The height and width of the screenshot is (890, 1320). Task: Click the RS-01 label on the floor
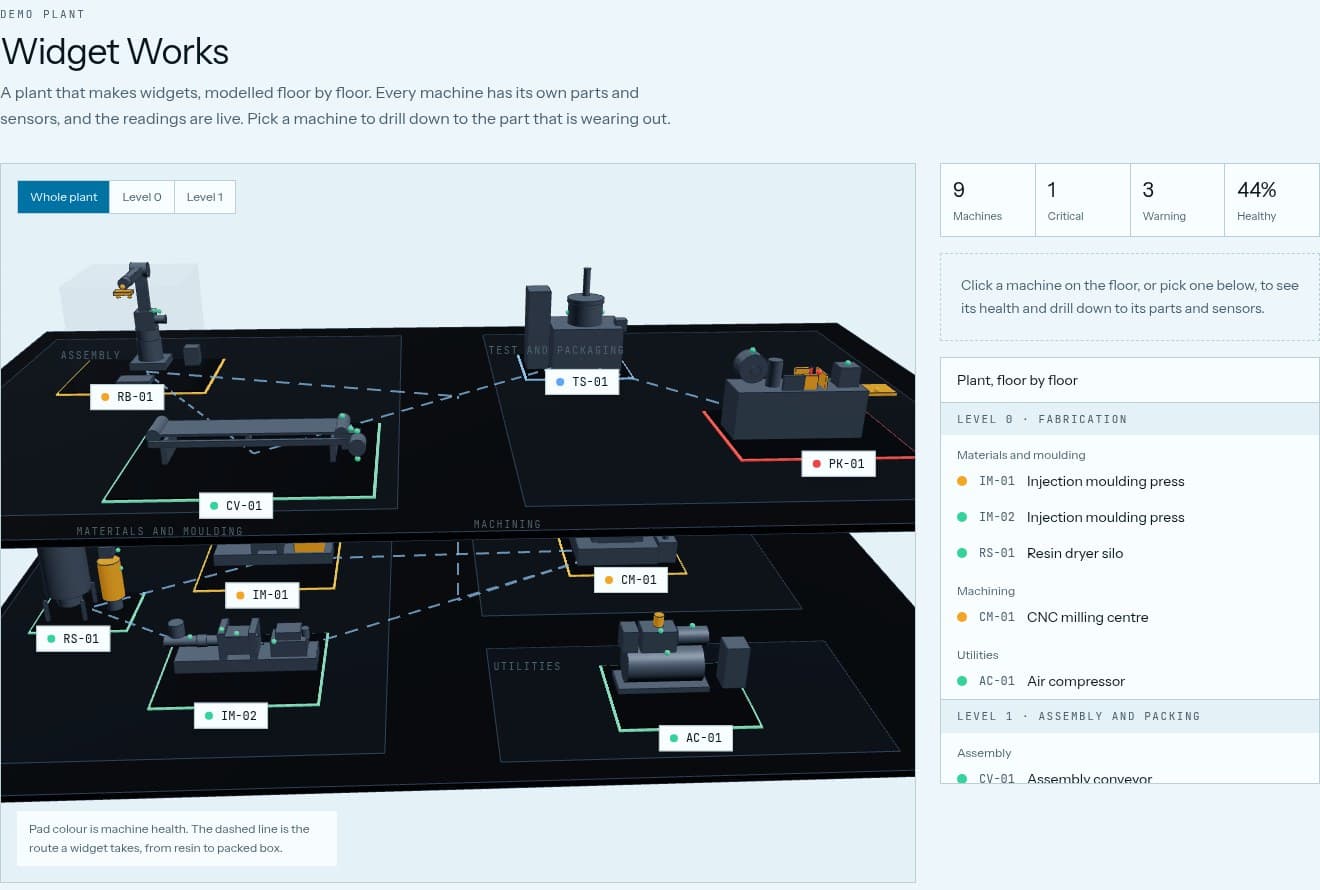73,638
